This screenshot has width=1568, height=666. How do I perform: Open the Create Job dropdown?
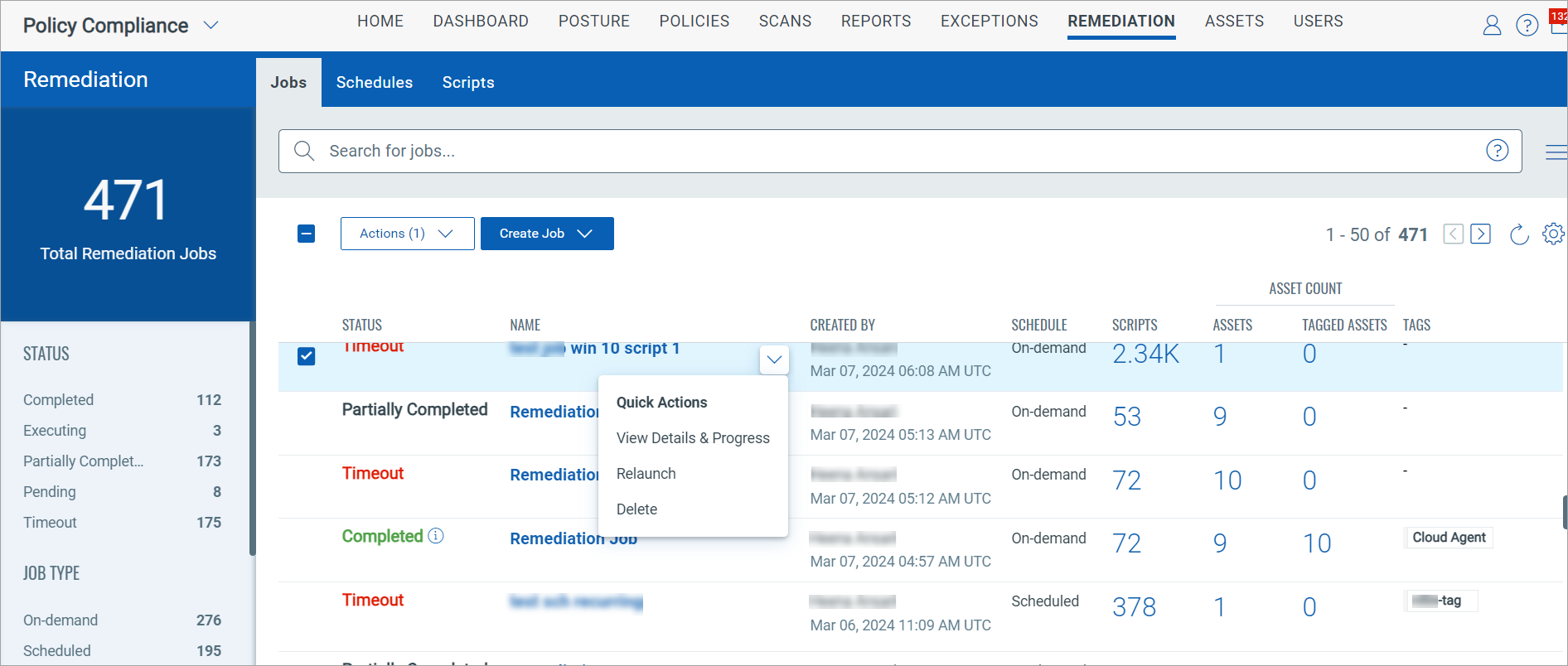(547, 234)
